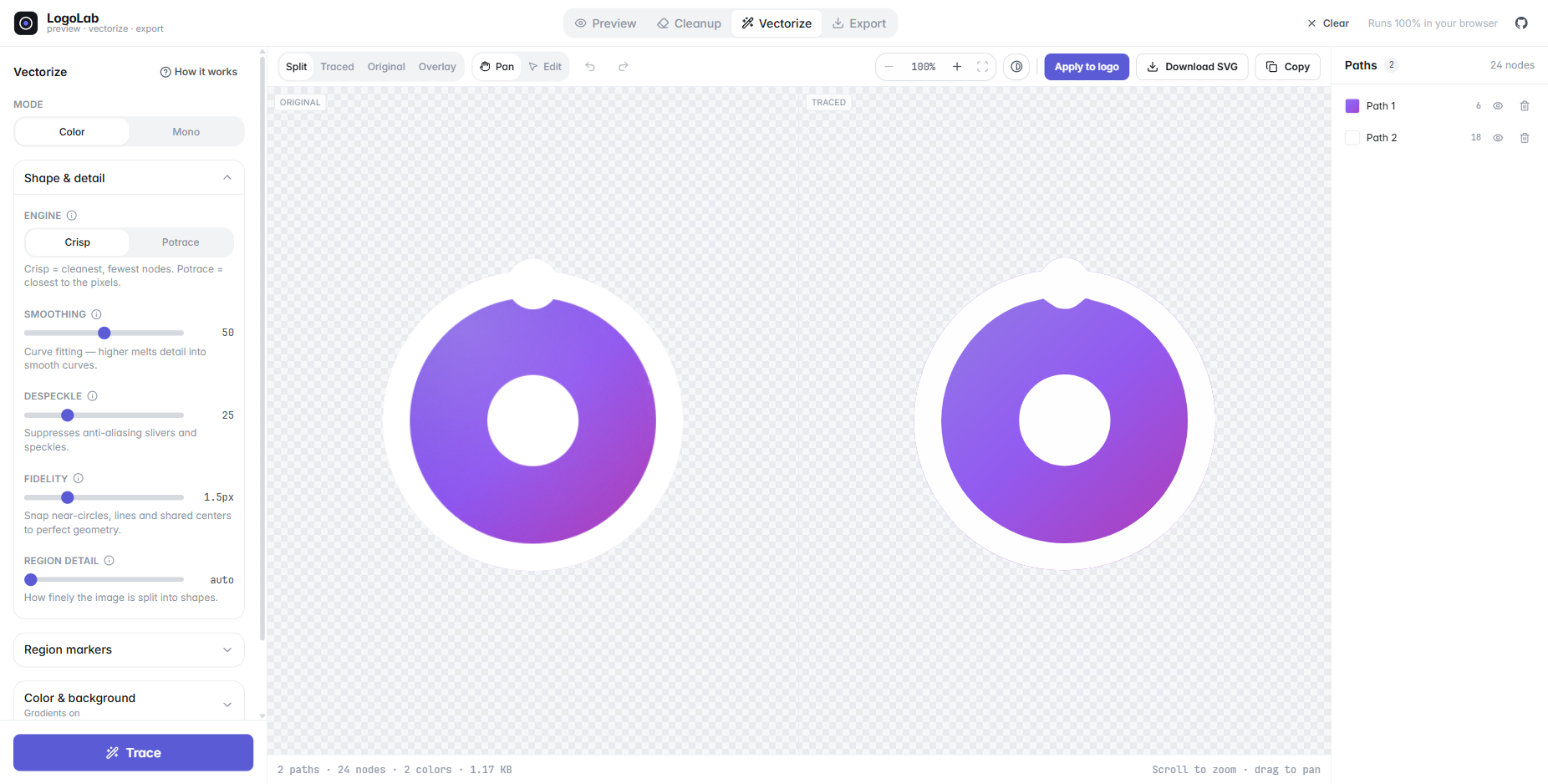Screen dimensions: 1548x784
Task: Click the Smoothing slider handle
Action: tap(104, 333)
